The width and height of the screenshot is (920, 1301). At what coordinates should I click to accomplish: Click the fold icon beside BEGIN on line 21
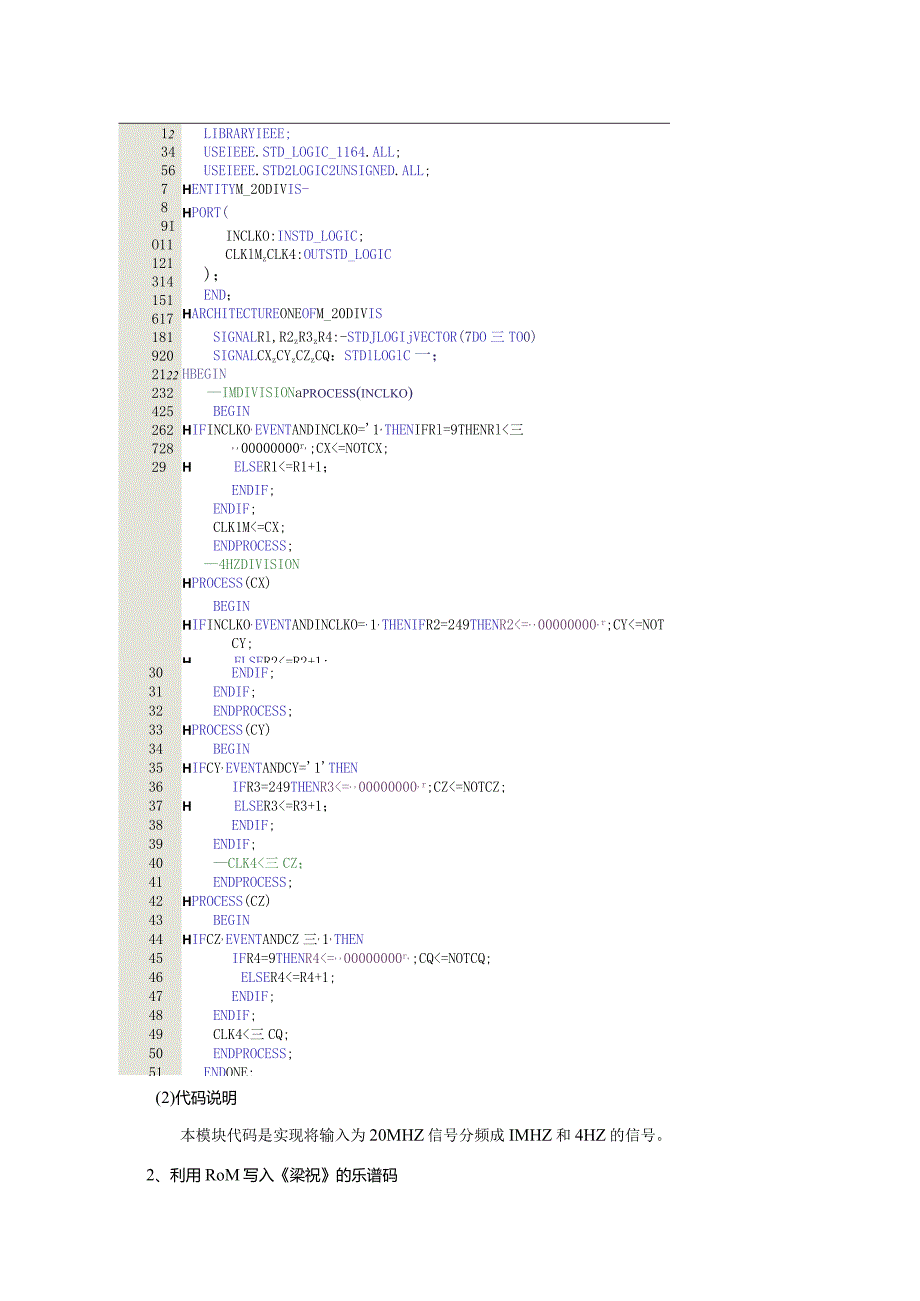coord(184,374)
